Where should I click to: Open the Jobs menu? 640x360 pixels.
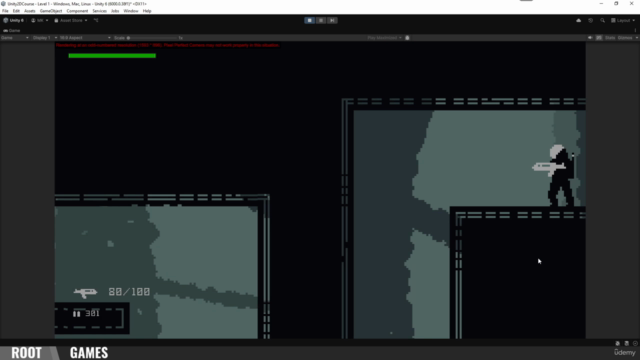click(115, 11)
